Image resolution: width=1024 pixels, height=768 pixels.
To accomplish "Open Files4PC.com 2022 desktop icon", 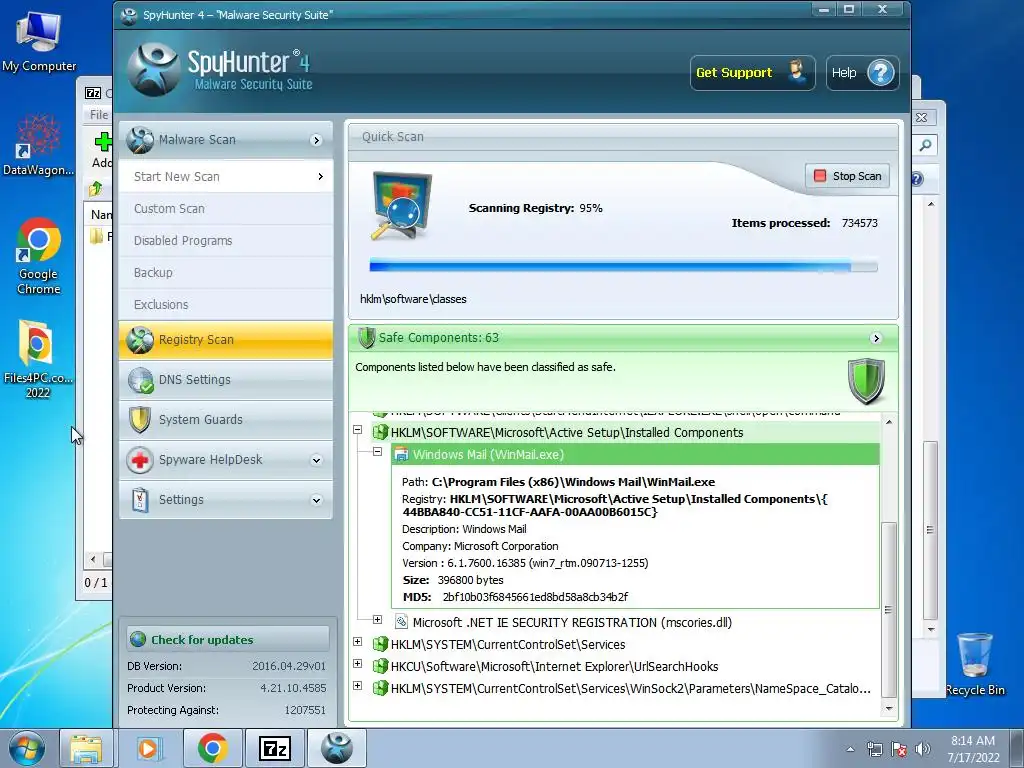I will click(x=38, y=359).
